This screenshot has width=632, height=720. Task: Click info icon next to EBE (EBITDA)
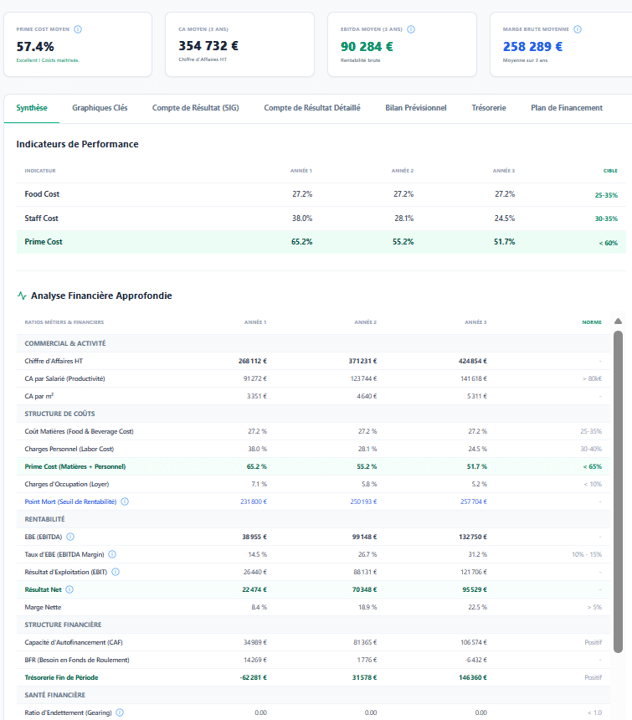(70, 536)
